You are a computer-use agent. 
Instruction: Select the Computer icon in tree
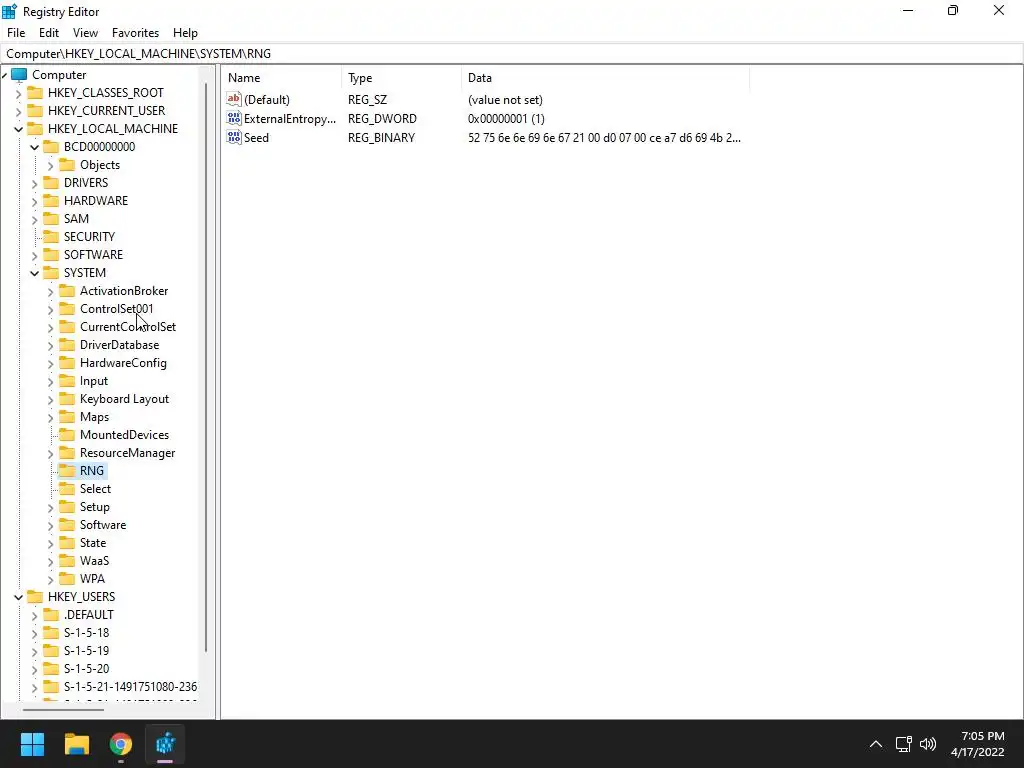tap(20, 74)
